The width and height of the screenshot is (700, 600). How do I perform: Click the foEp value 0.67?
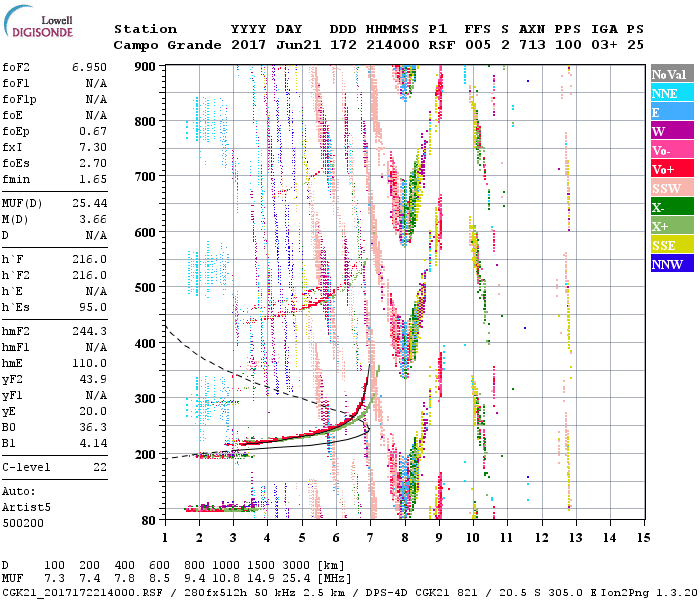tap(93, 131)
